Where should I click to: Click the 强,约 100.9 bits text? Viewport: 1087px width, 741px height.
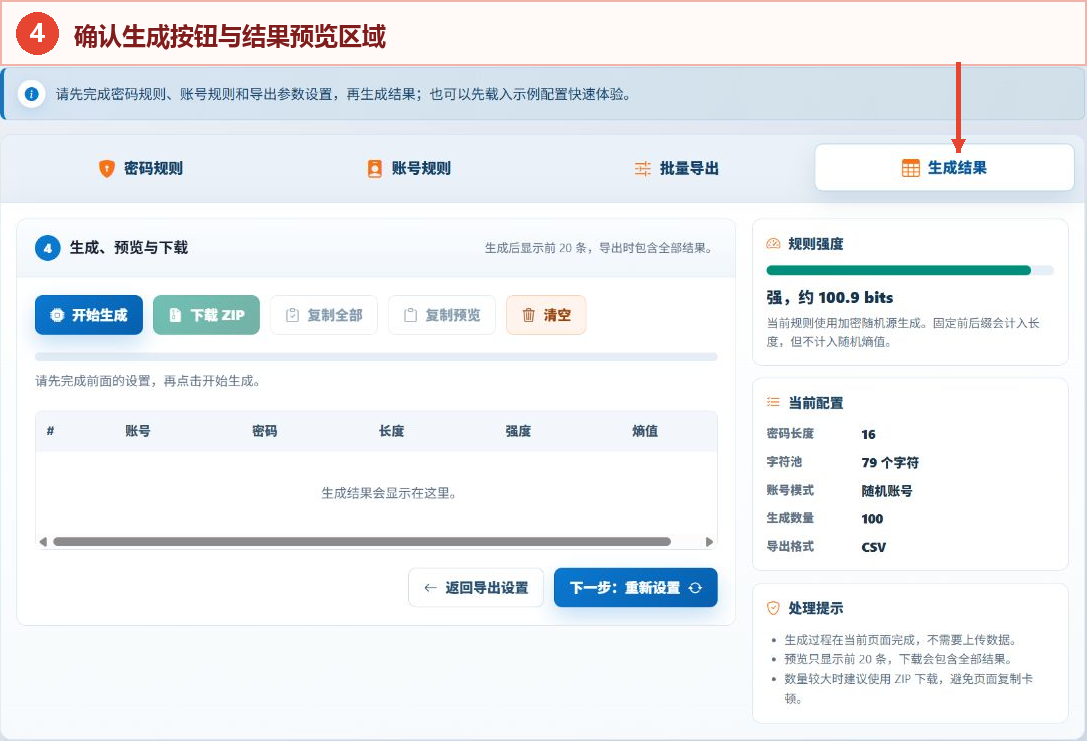point(830,297)
